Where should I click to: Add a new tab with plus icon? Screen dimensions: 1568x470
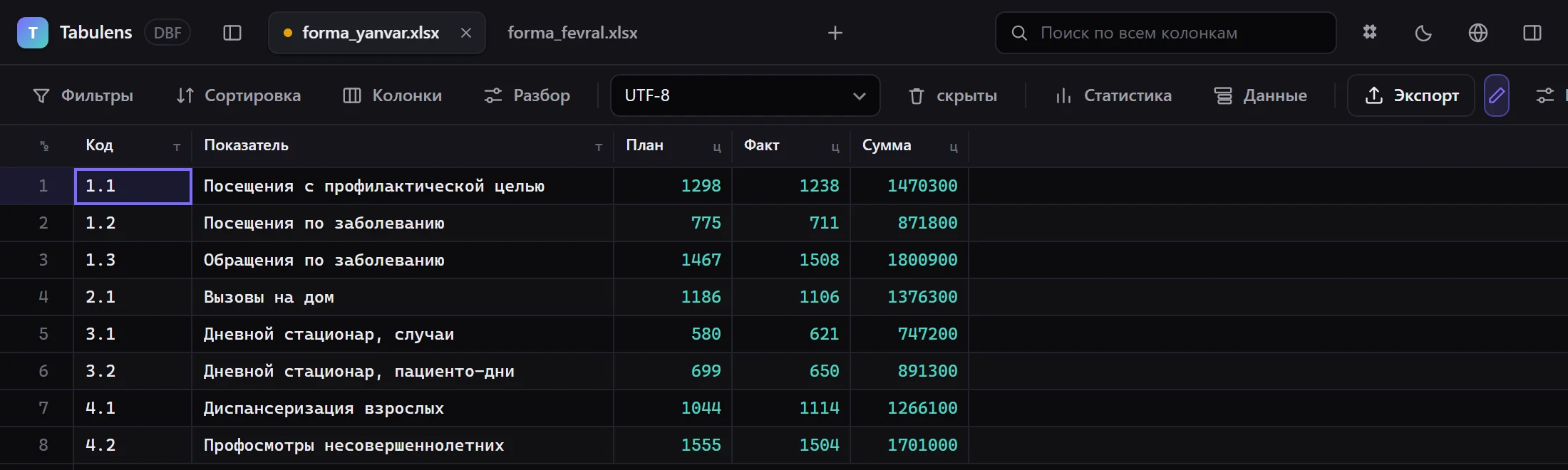[x=835, y=33]
